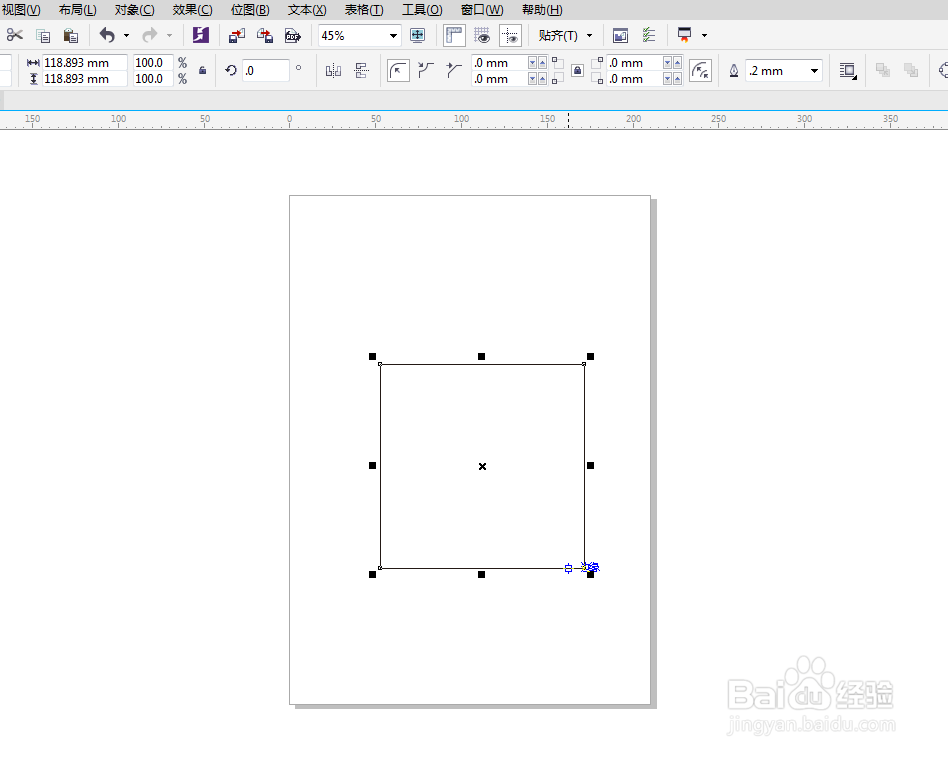Viewport: 948px width, 757px height.
Task: Open the 布局(L) menu
Action: (77, 10)
